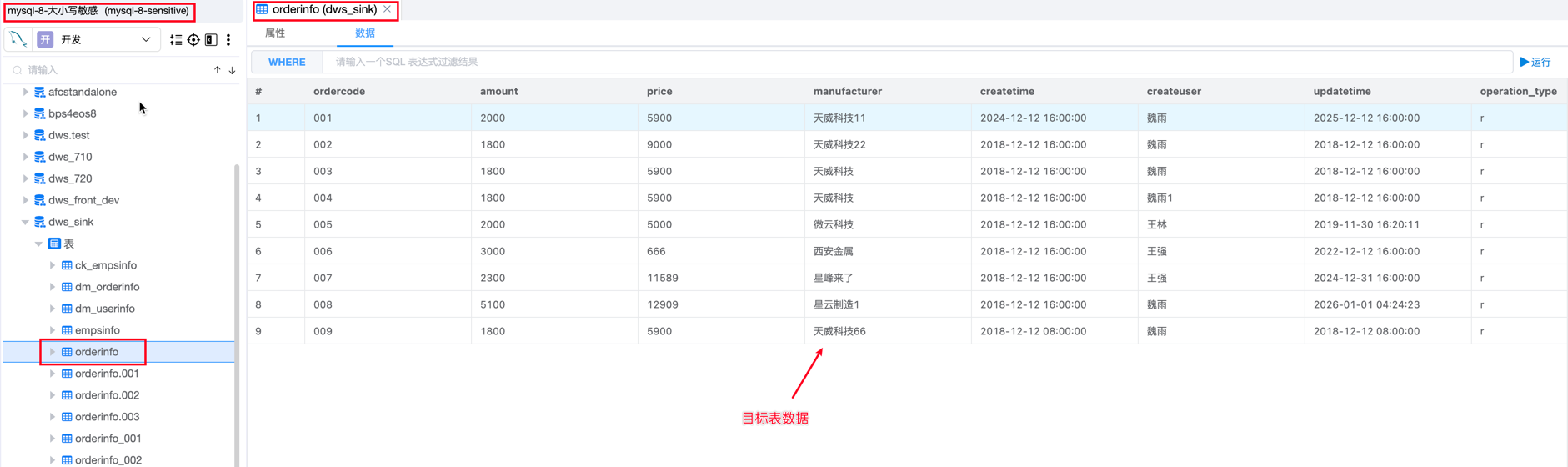The image size is (1568, 467).
Task: Click the dws_710 database icon
Action: (x=39, y=157)
